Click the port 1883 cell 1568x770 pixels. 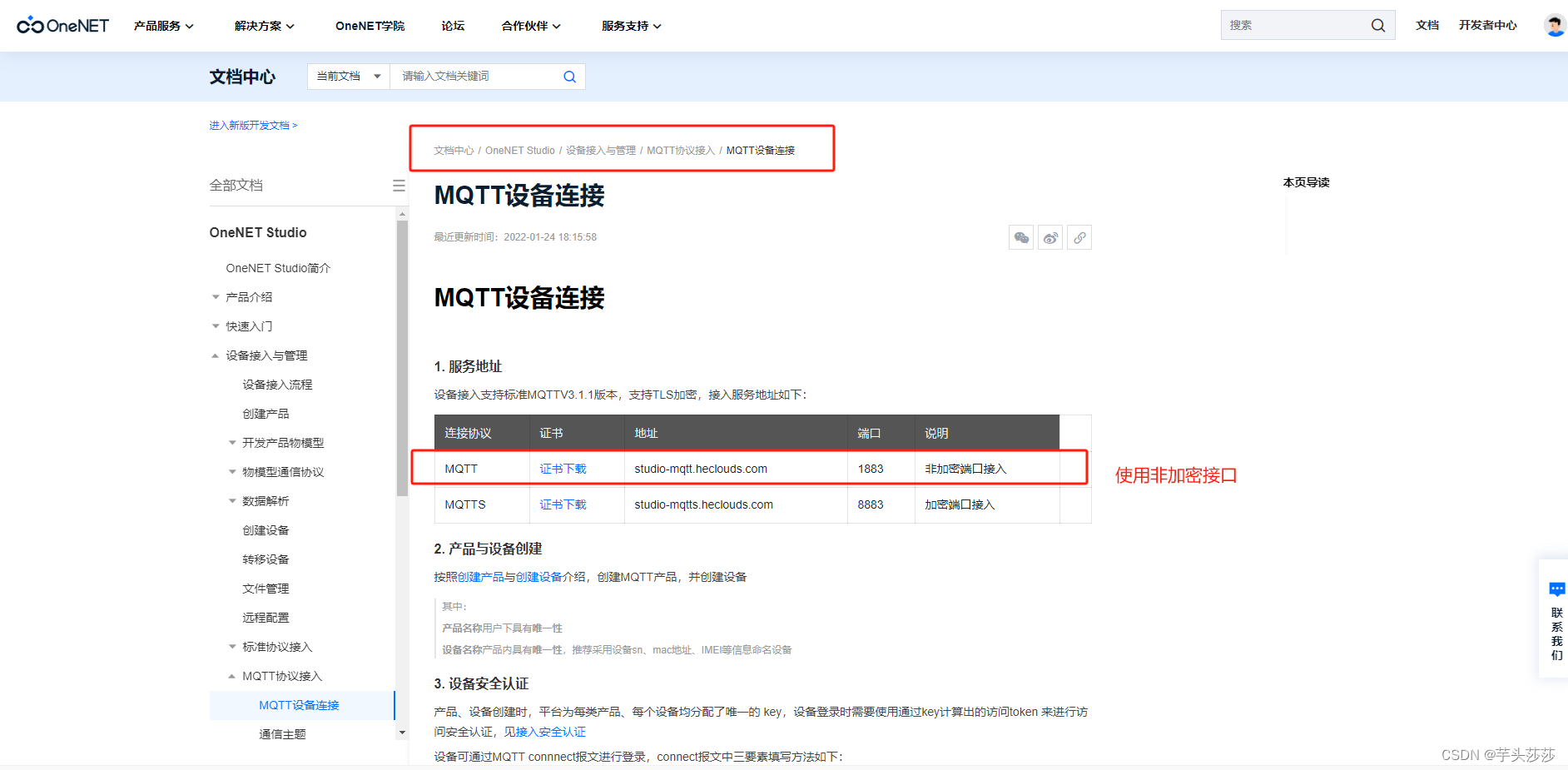881,469
